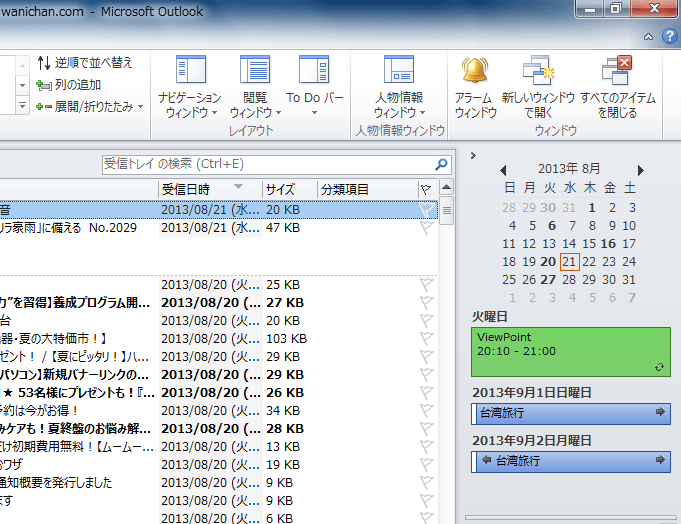Click the message list scrollbar thumb
This screenshot has width=681, height=524.
tap(446, 211)
